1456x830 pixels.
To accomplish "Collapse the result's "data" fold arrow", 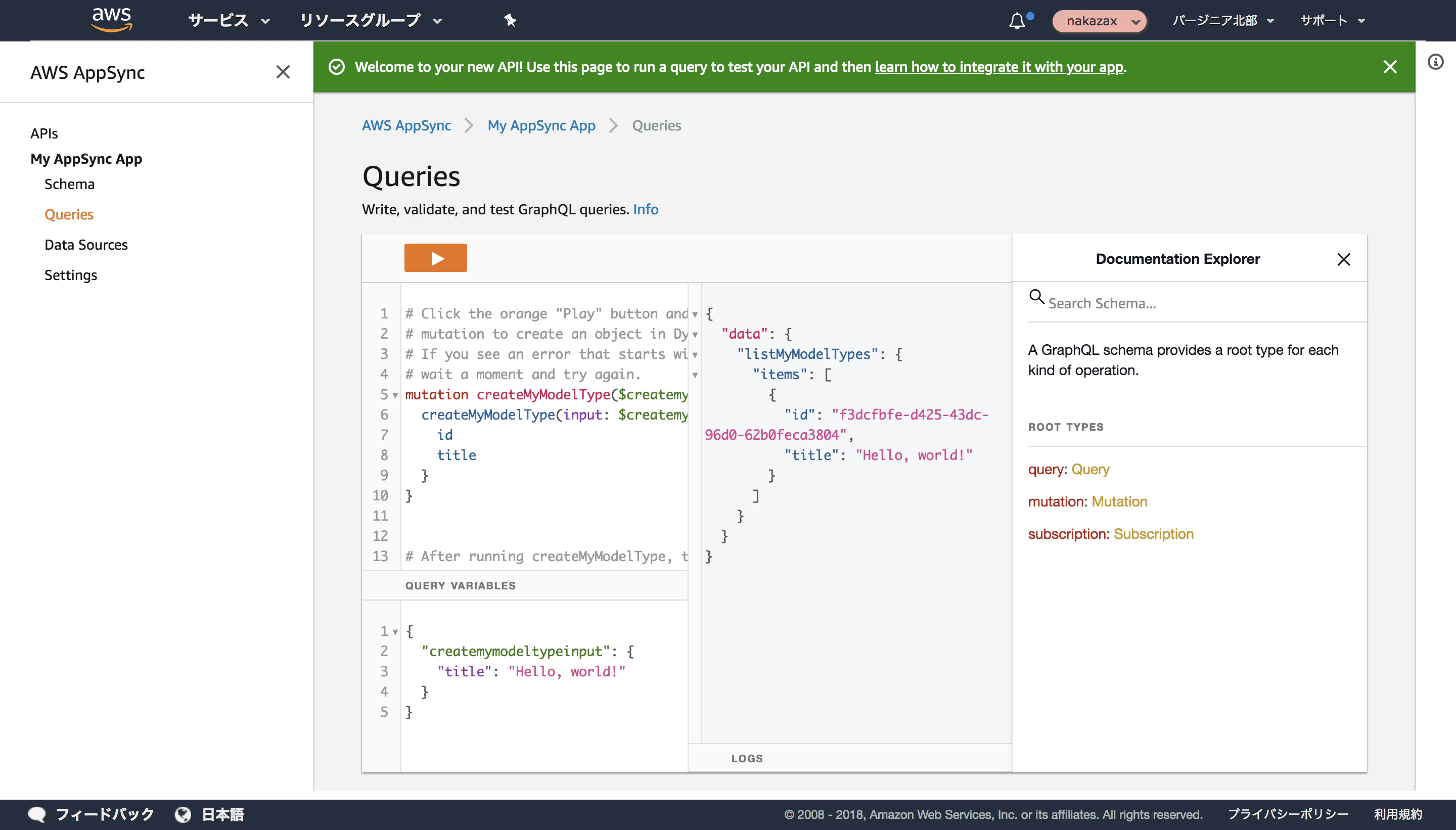I will (x=695, y=335).
